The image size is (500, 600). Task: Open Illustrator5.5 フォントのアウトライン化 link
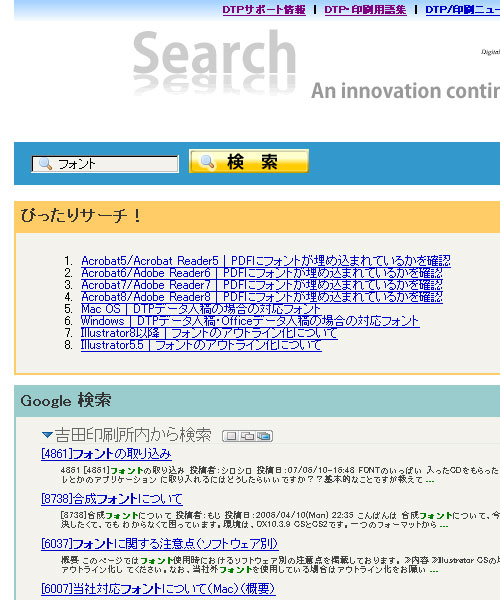[201, 345]
